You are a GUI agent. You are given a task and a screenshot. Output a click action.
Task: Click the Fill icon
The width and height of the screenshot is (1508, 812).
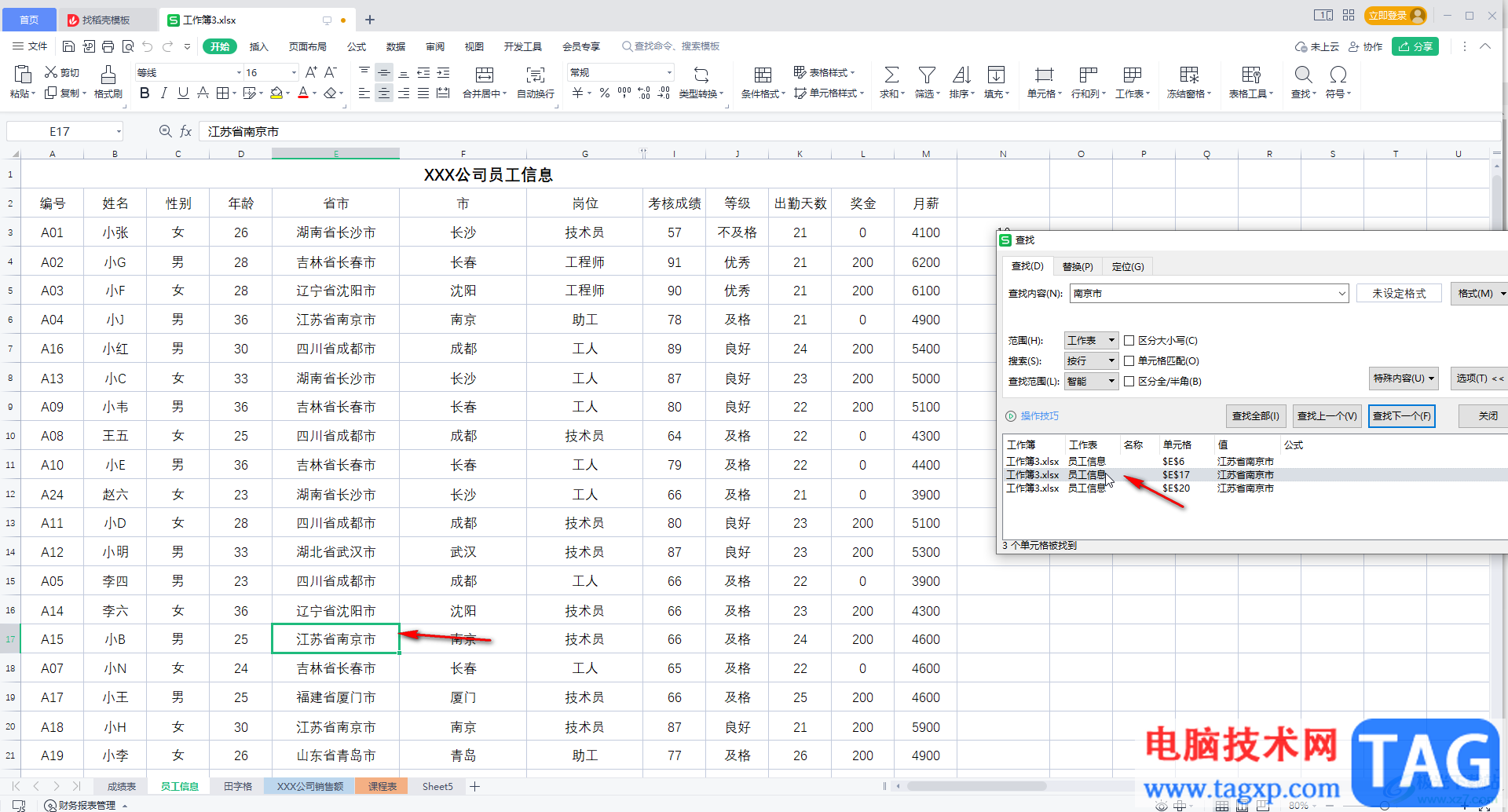point(996,75)
